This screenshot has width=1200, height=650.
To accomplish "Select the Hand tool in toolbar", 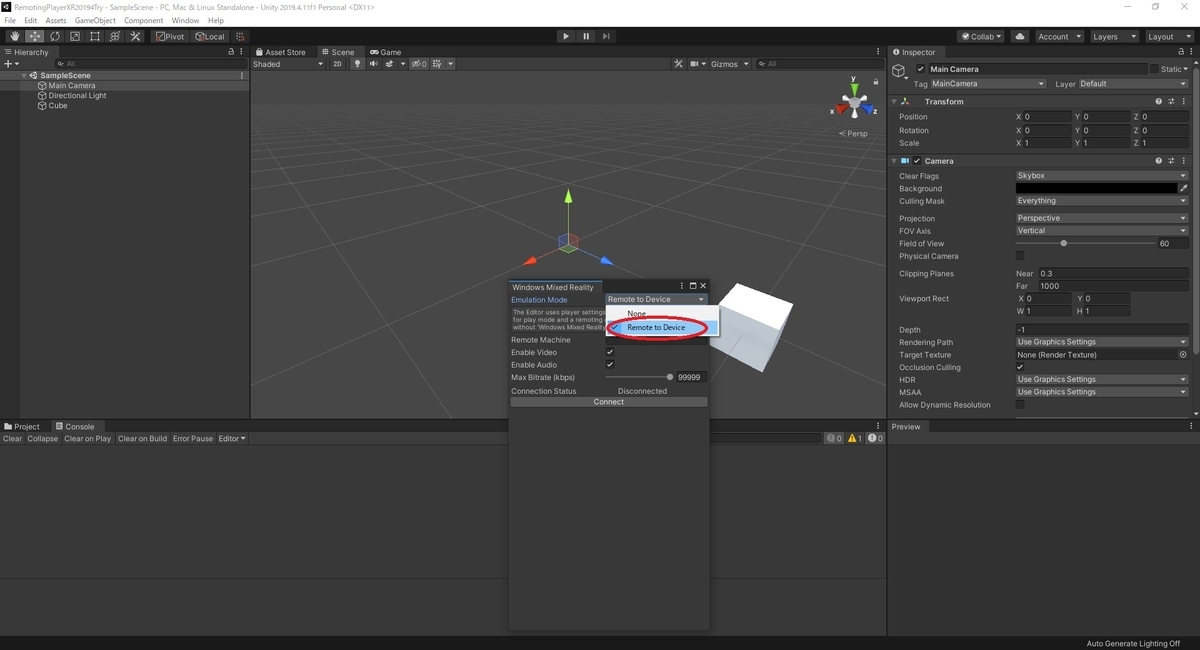I will [x=15, y=37].
